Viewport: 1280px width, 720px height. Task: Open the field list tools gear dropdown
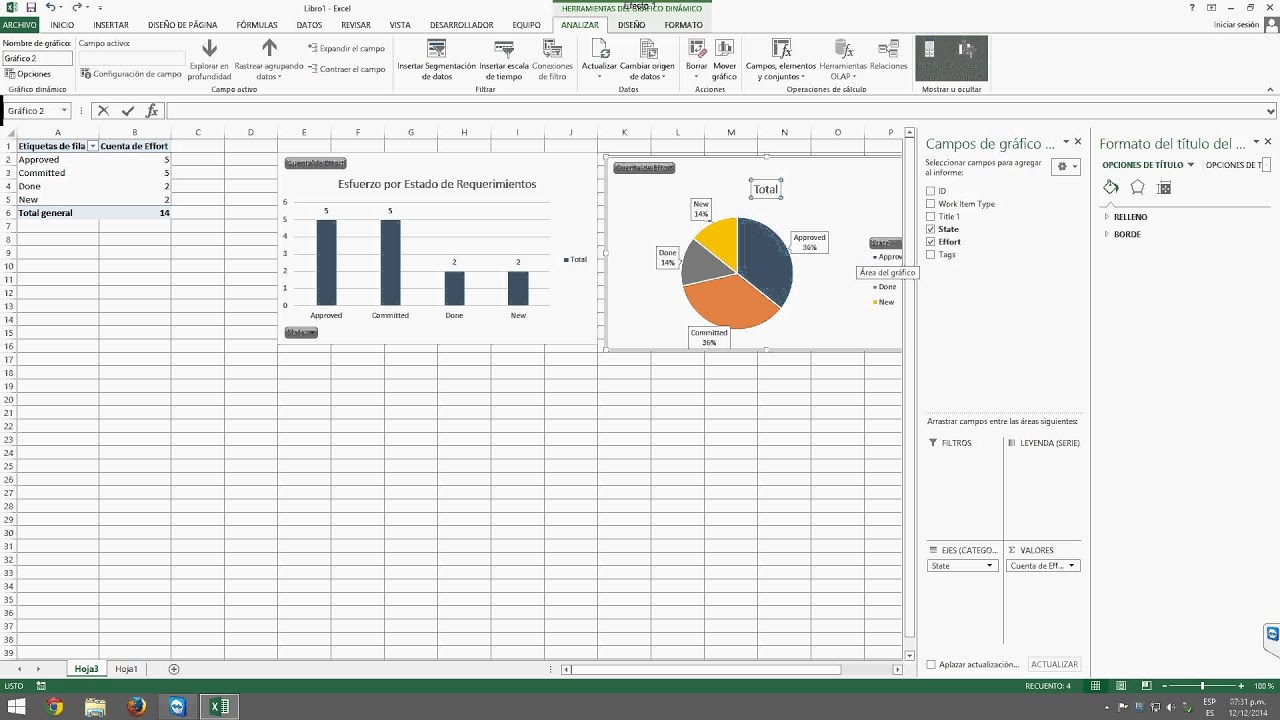(x=1066, y=167)
